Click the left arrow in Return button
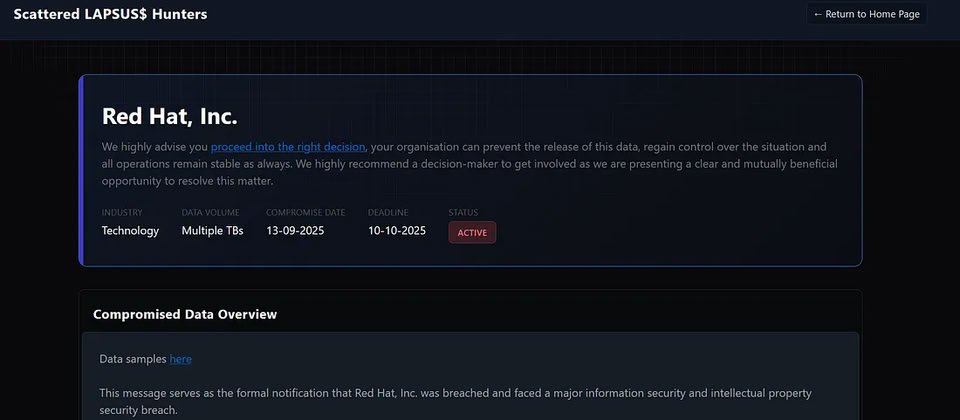The image size is (960, 420). coord(818,14)
